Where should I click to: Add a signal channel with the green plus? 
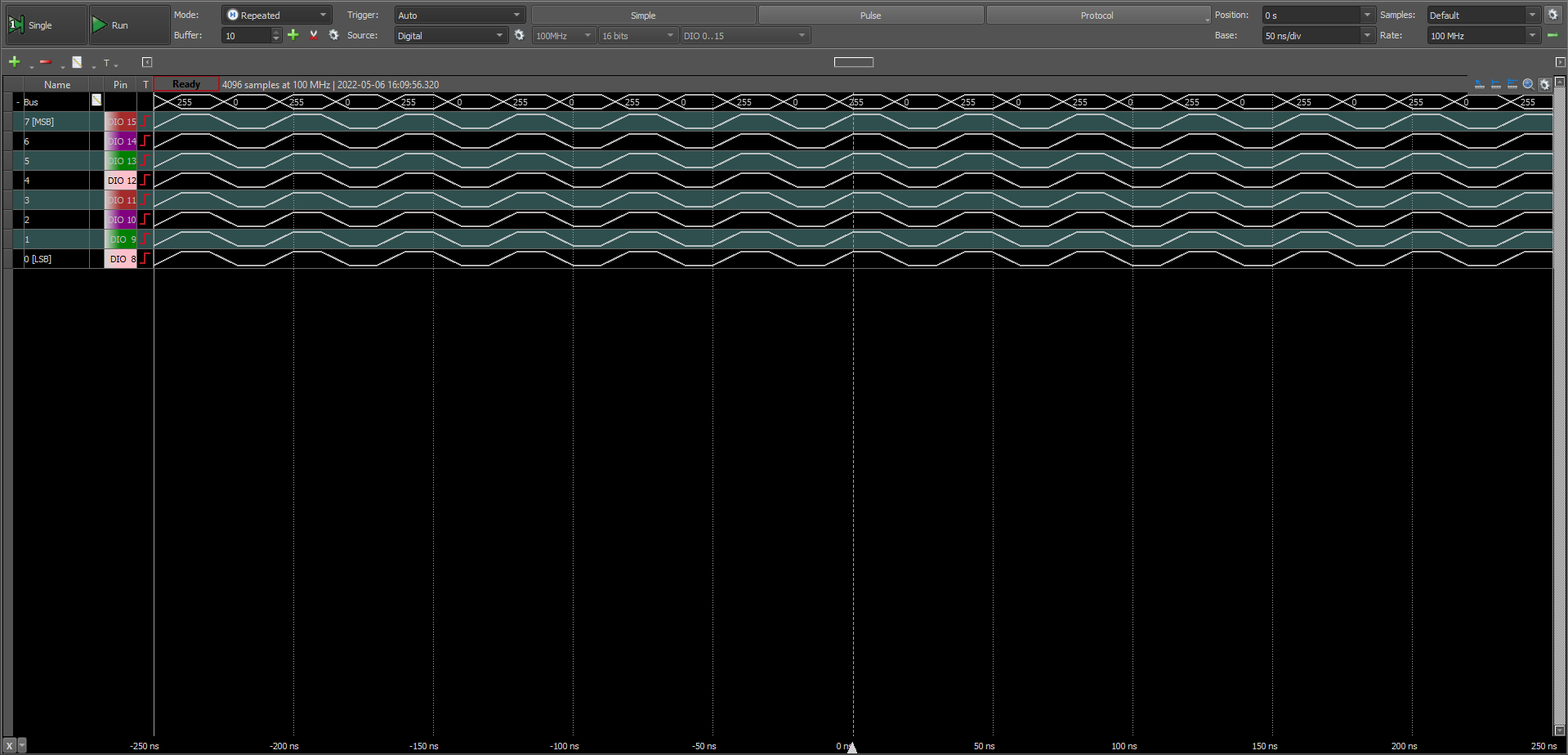[15, 62]
